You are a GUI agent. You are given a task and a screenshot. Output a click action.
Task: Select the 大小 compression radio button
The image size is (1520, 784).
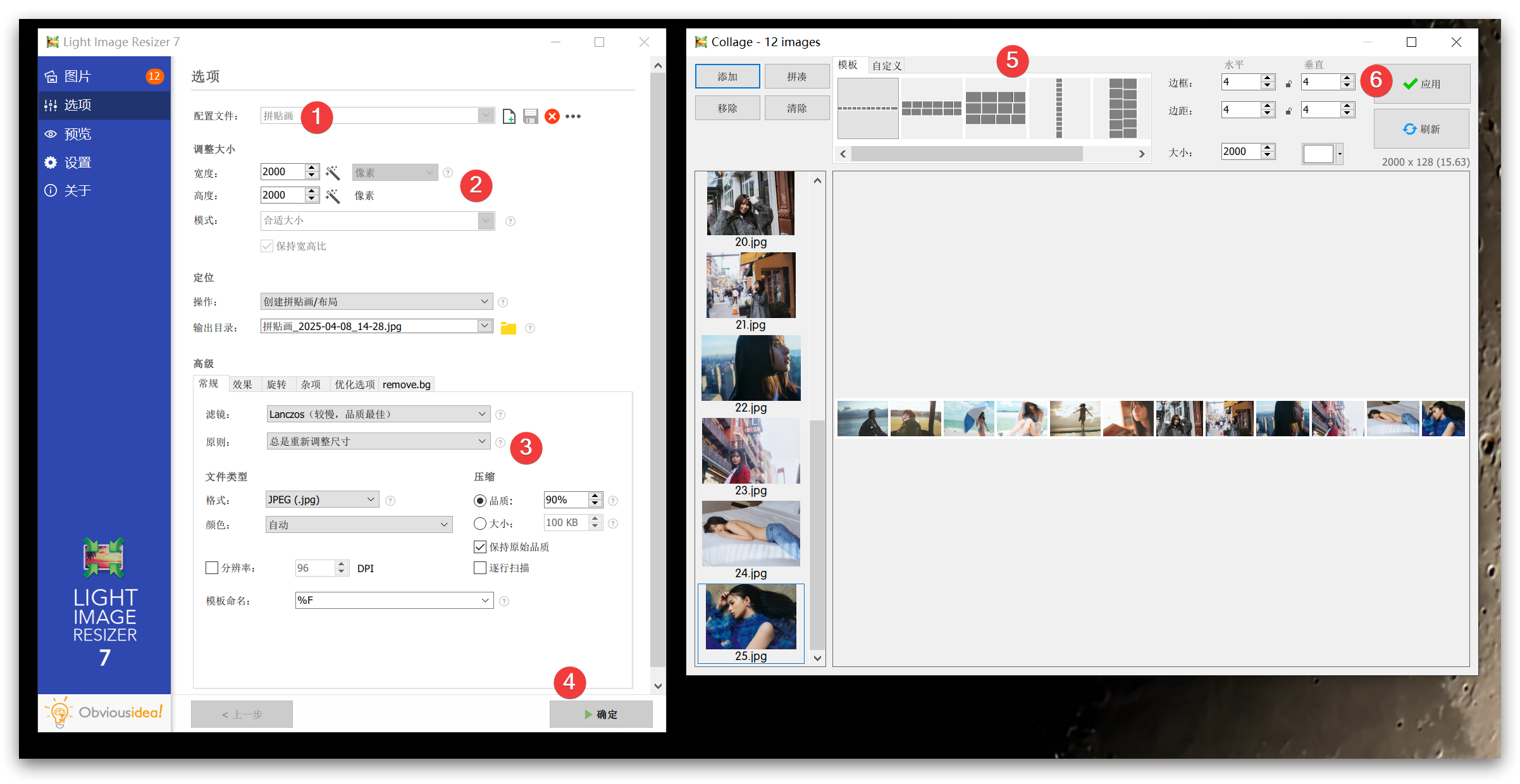(479, 524)
